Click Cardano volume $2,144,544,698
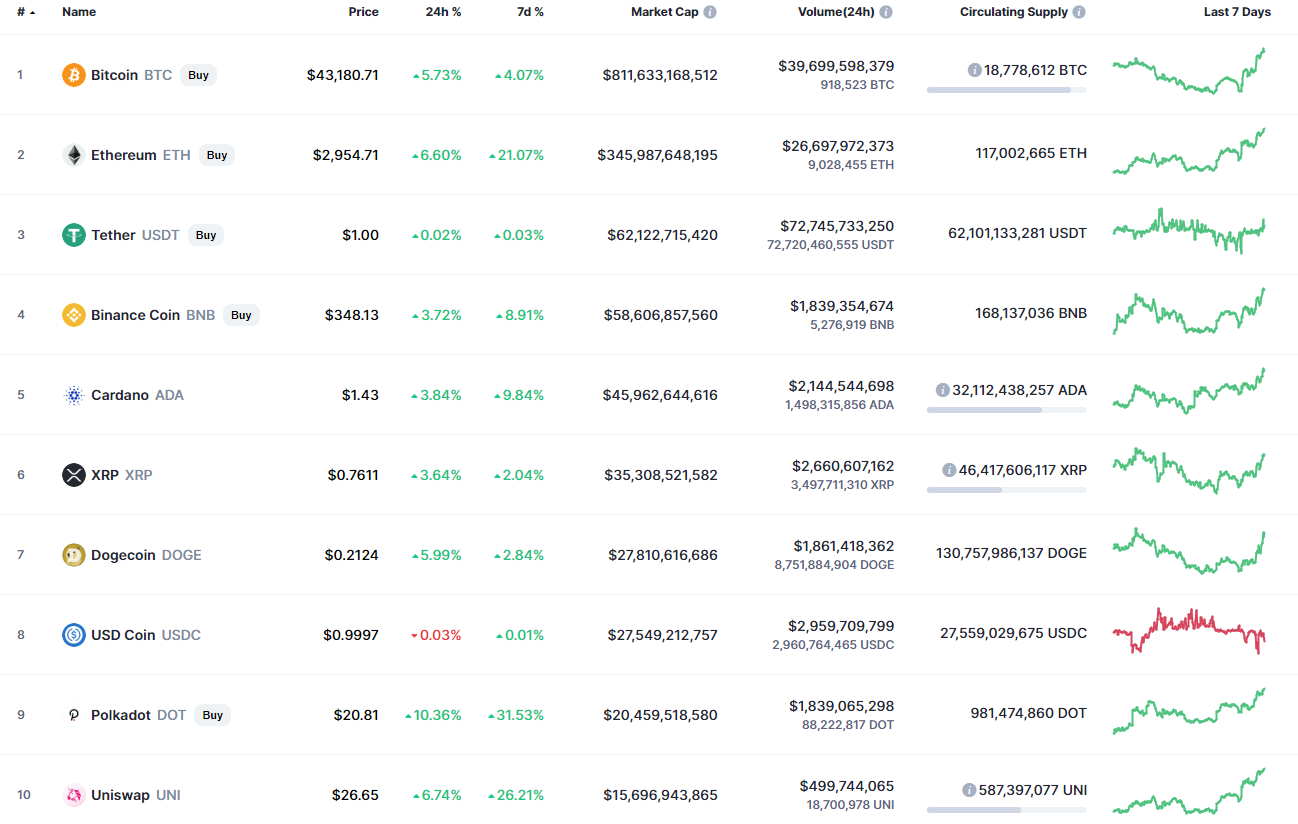The height and width of the screenshot is (824, 1298). [842, 386]
